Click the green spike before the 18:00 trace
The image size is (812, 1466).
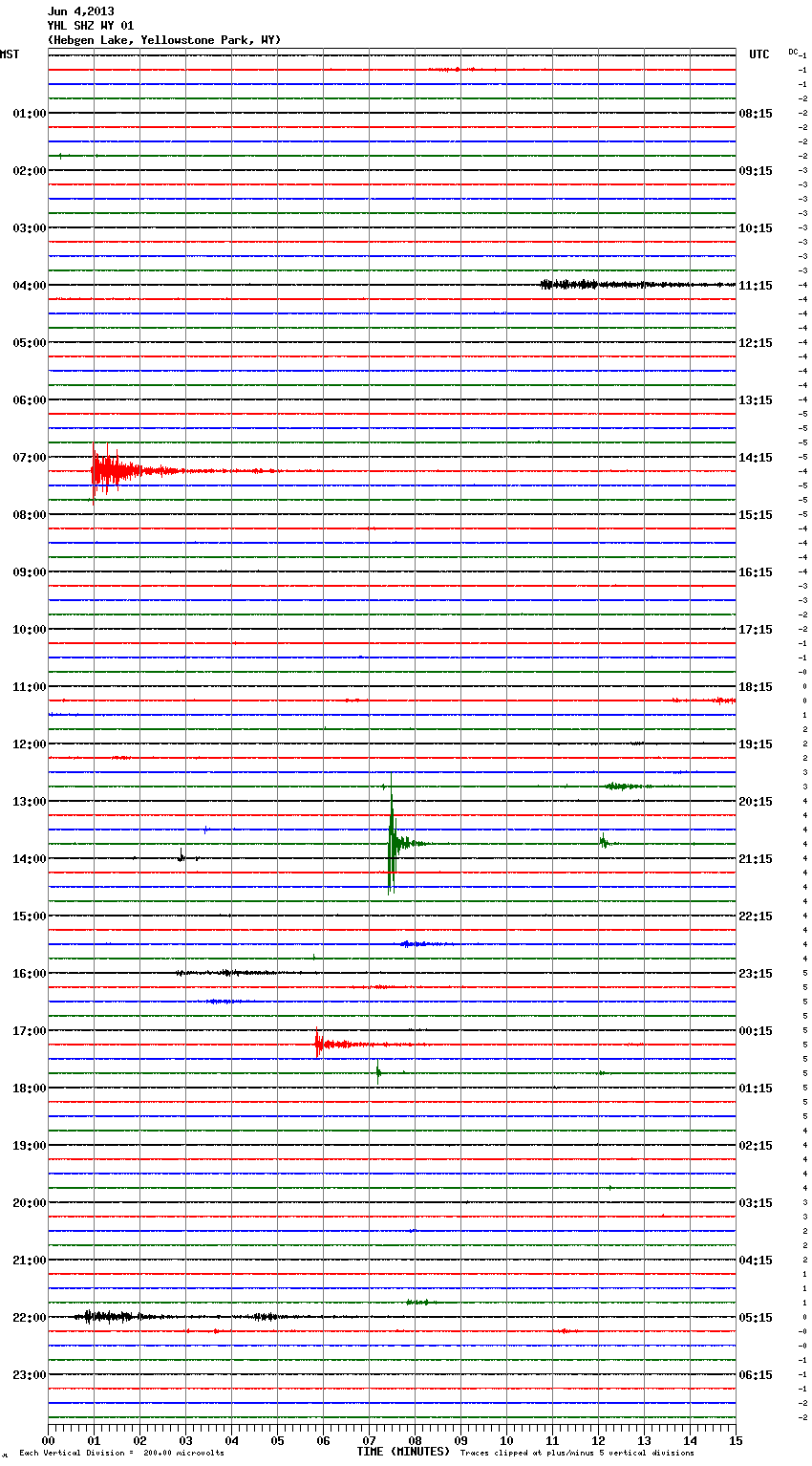(x=378, y=1071)
